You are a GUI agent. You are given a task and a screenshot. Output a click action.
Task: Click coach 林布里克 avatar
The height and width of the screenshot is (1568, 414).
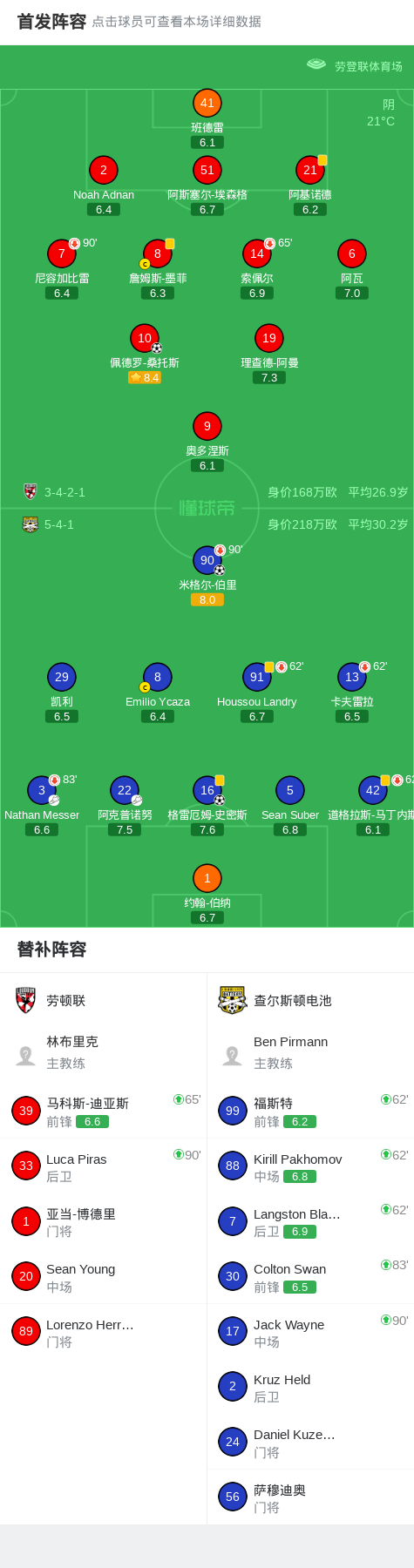point(26,1055)
